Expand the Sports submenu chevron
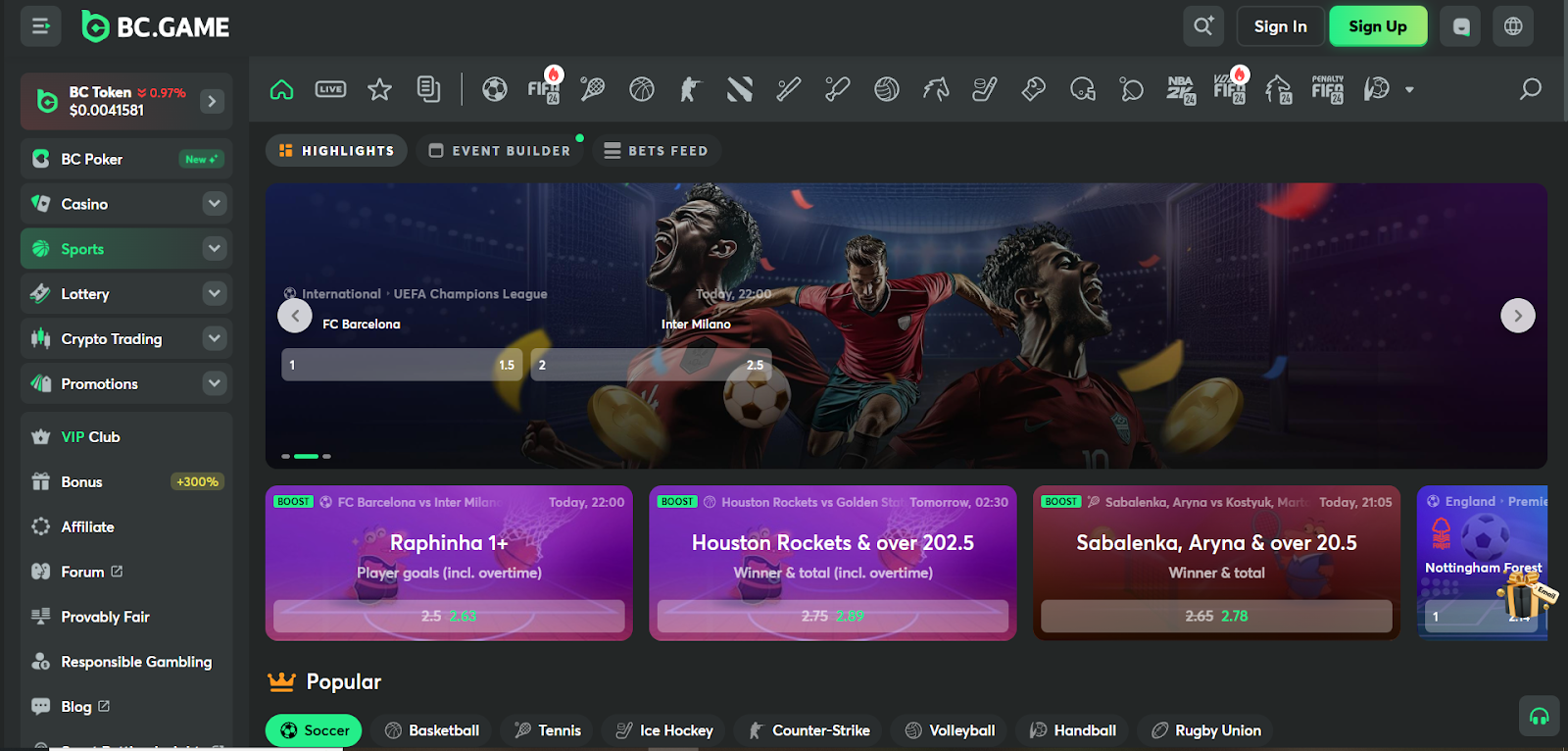Viewport: 1568px width, 751px height. click(x=215, y=248)
